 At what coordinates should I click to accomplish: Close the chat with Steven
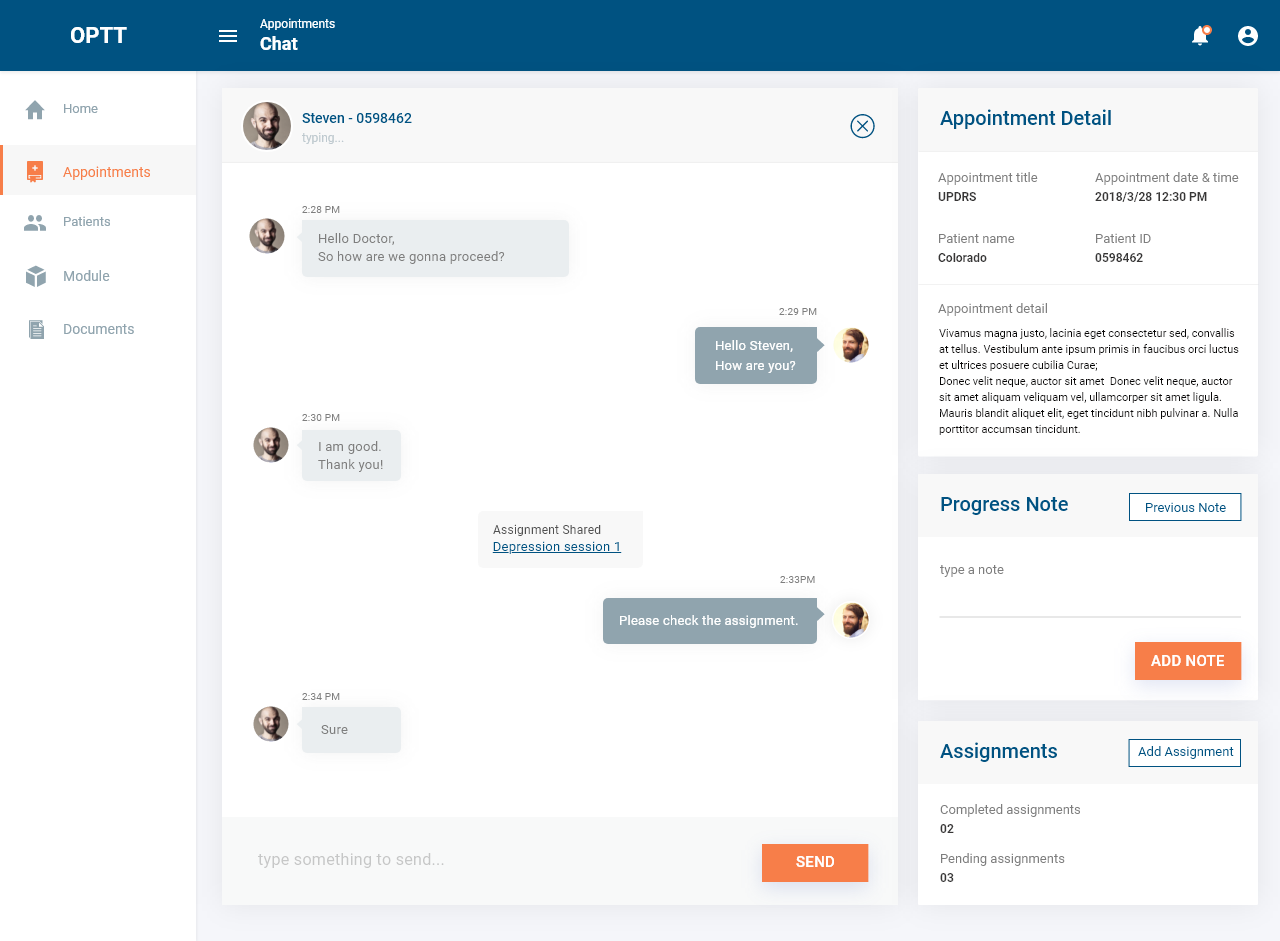tap(862, 126)
